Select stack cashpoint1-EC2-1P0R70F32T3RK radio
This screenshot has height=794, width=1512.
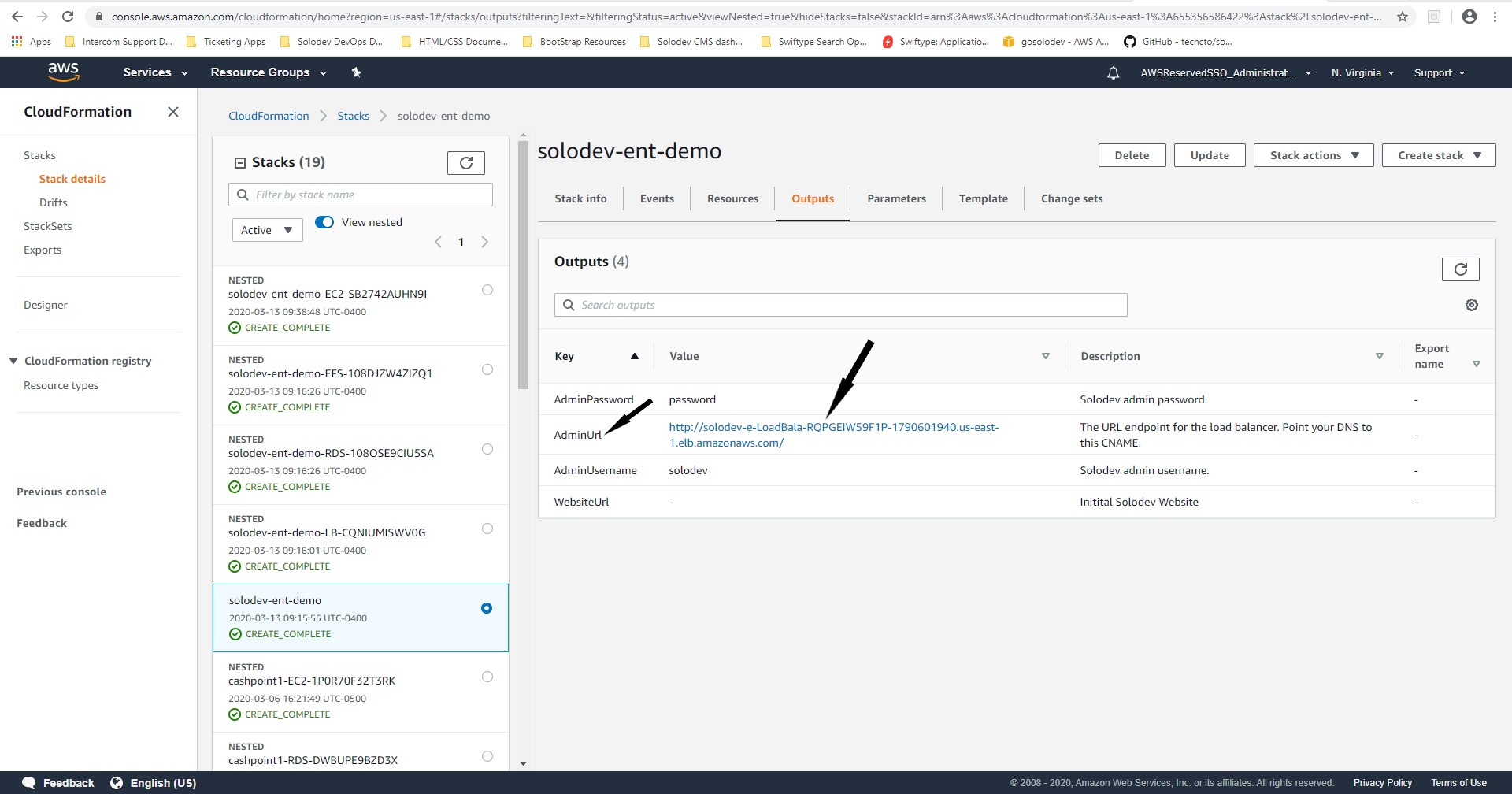point(487,677)
